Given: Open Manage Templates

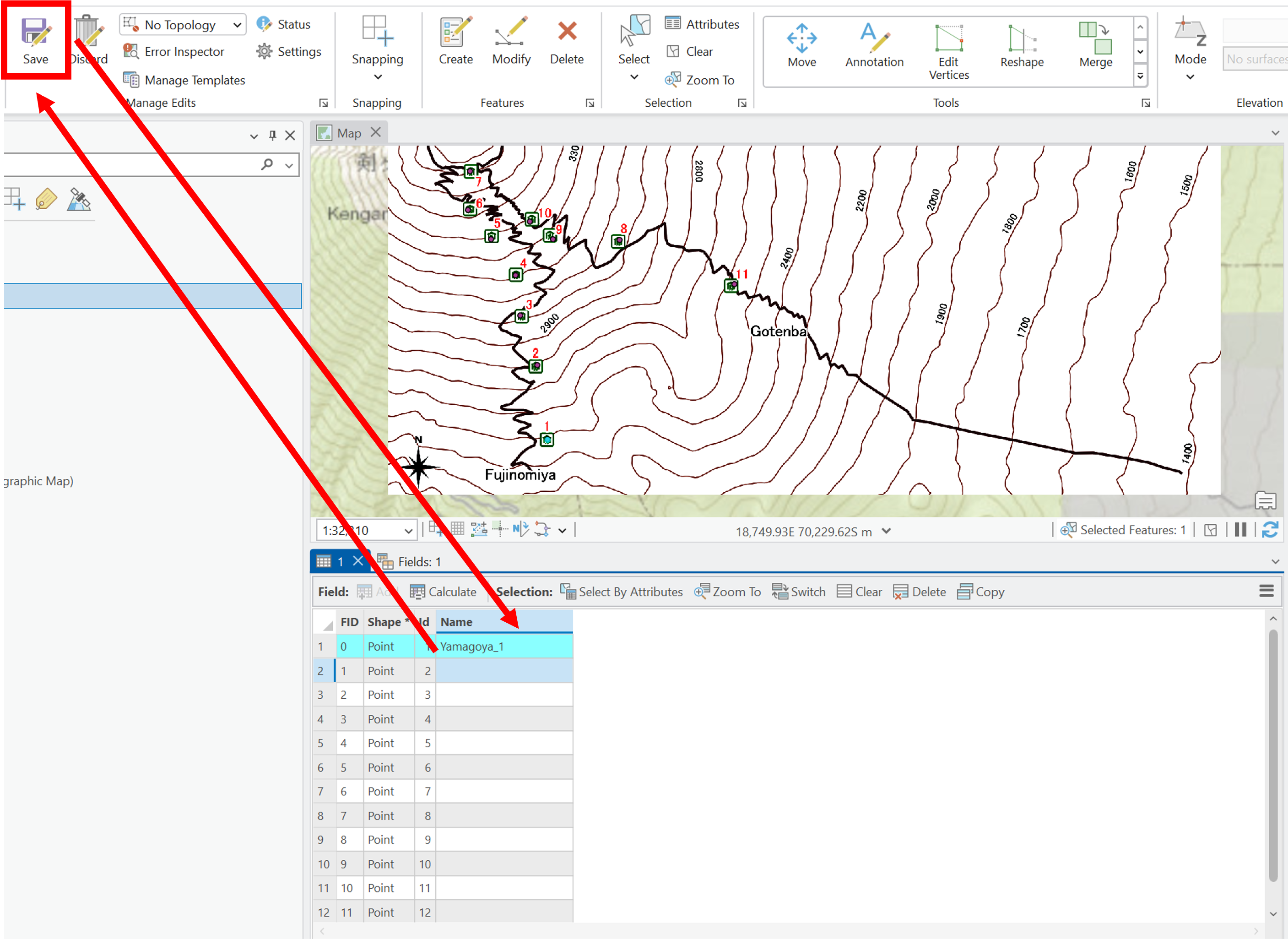Looking at the screenshot, I should tap(184, 80).
